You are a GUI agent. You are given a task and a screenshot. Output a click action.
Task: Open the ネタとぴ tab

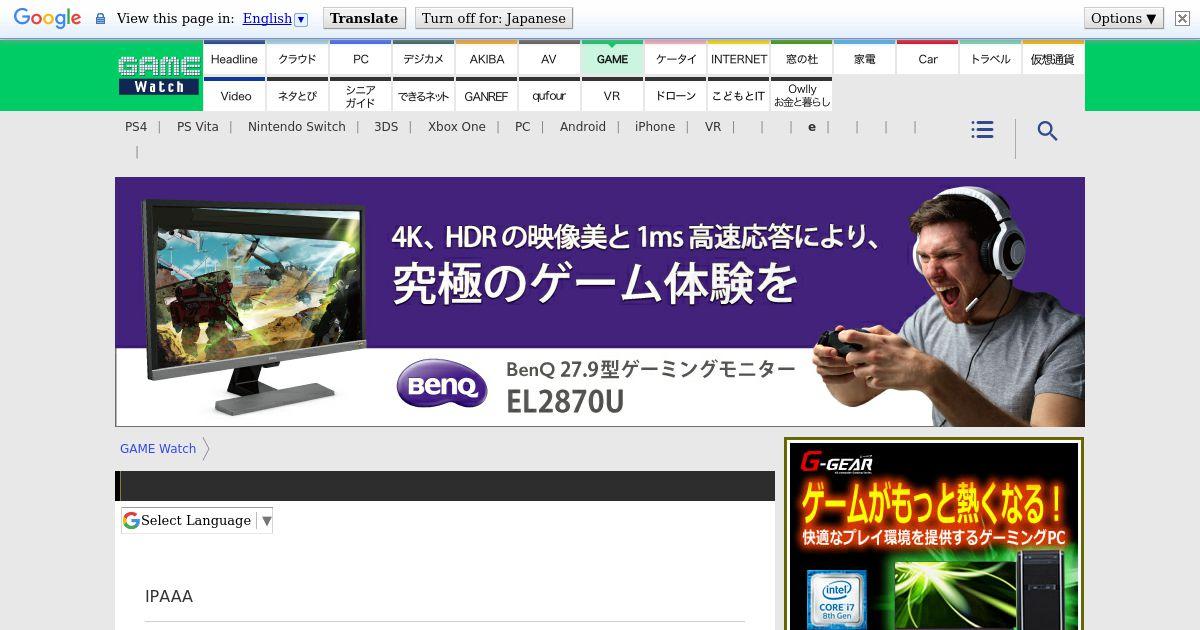(297, 95)
